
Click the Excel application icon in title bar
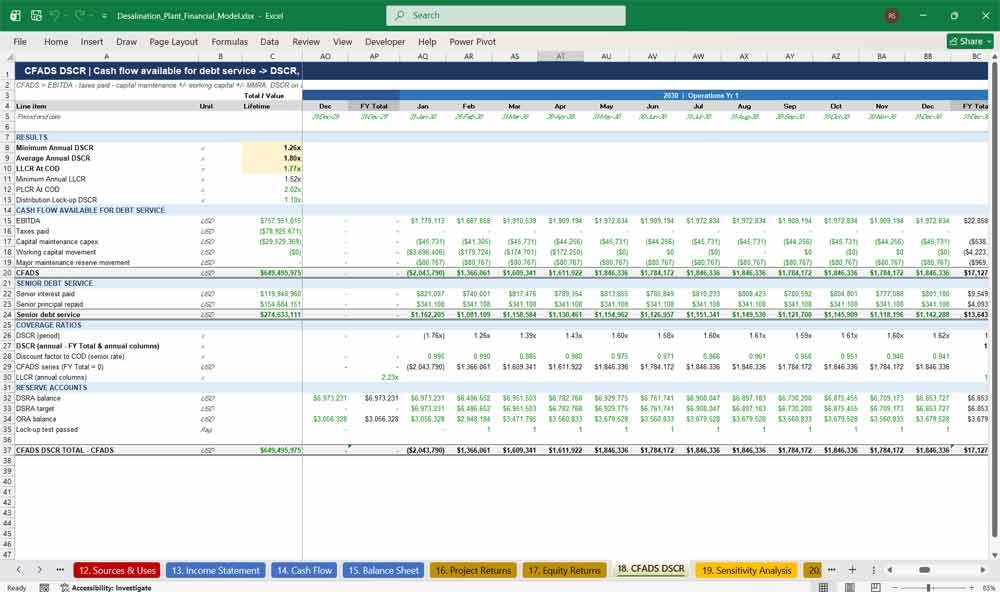pos(15,15)
